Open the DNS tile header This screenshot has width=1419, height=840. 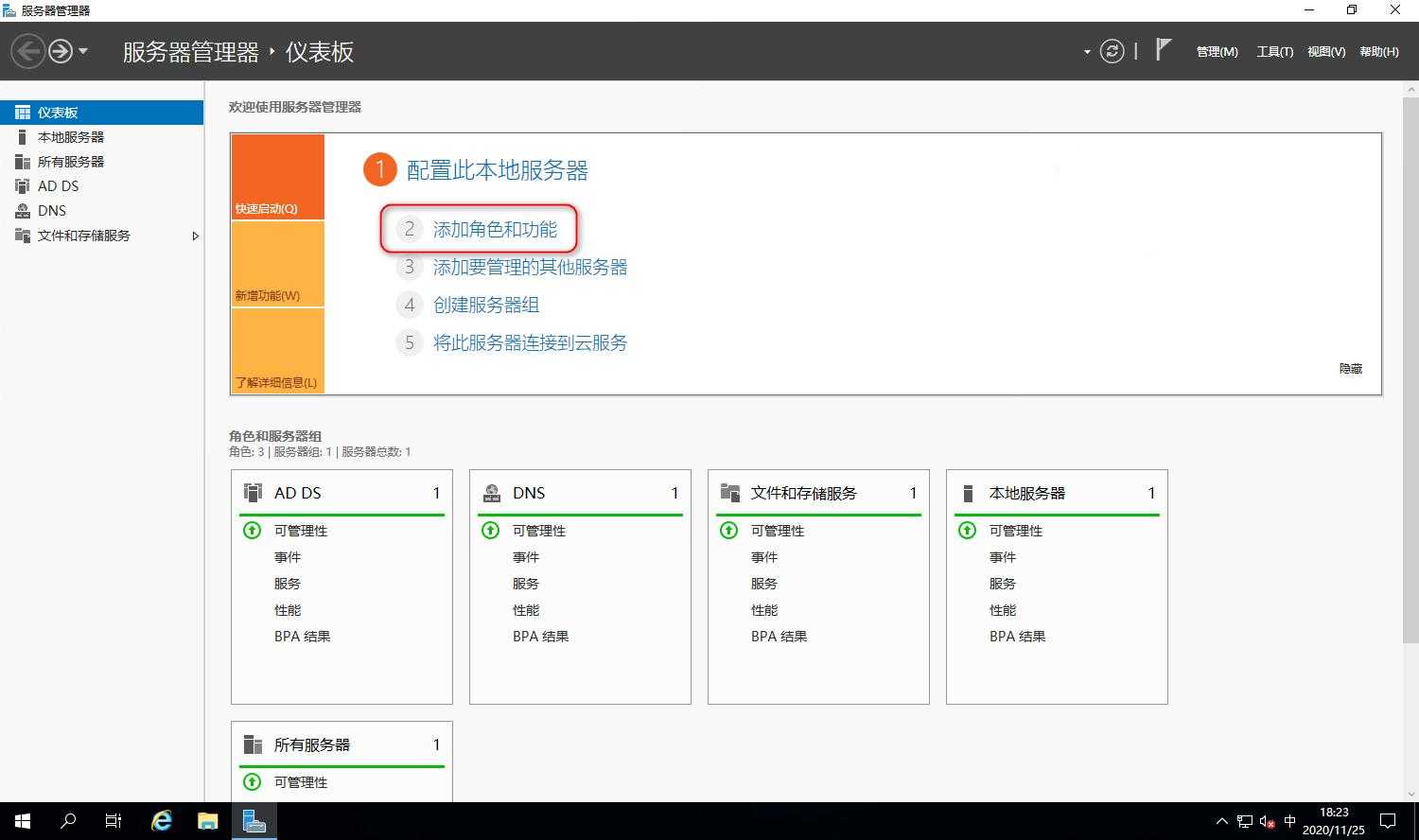coord(580,493)
